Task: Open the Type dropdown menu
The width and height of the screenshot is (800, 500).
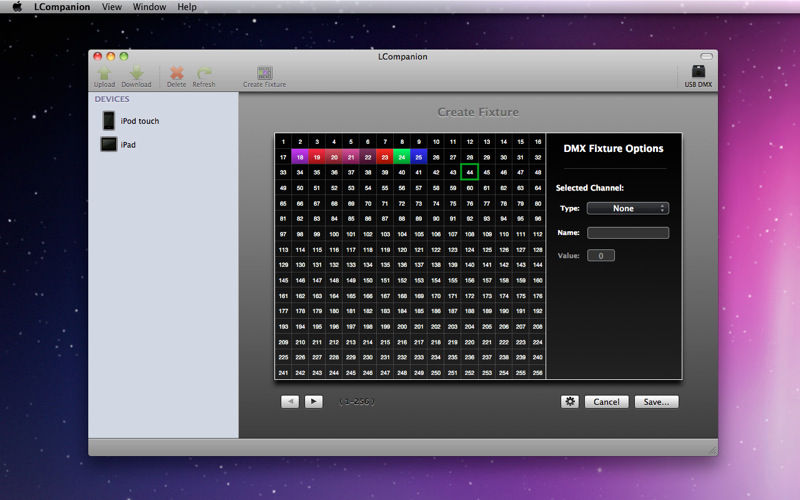Action: pos(627,208)
